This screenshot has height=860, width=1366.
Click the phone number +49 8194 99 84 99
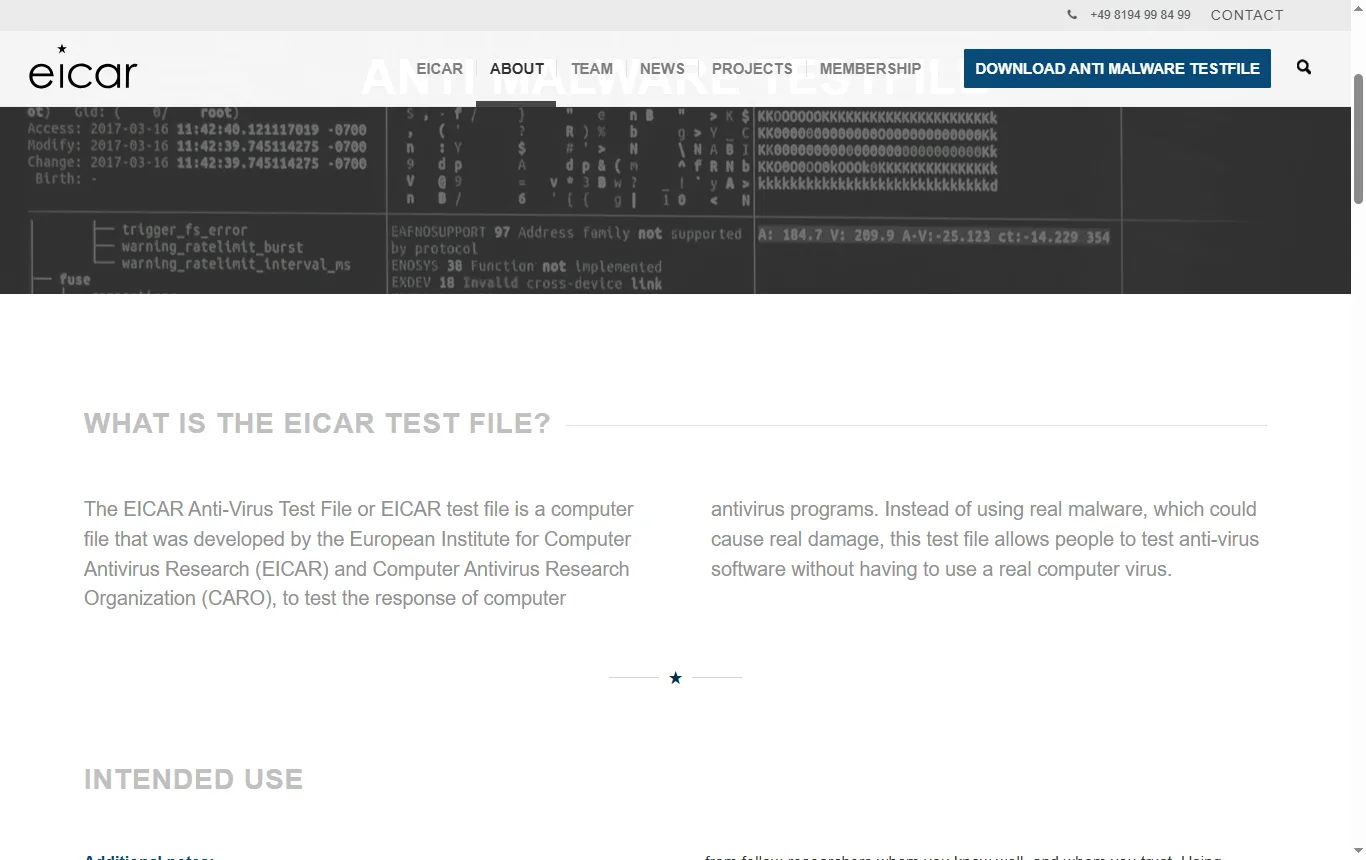pyautogui.click(x=1140, y=15)
